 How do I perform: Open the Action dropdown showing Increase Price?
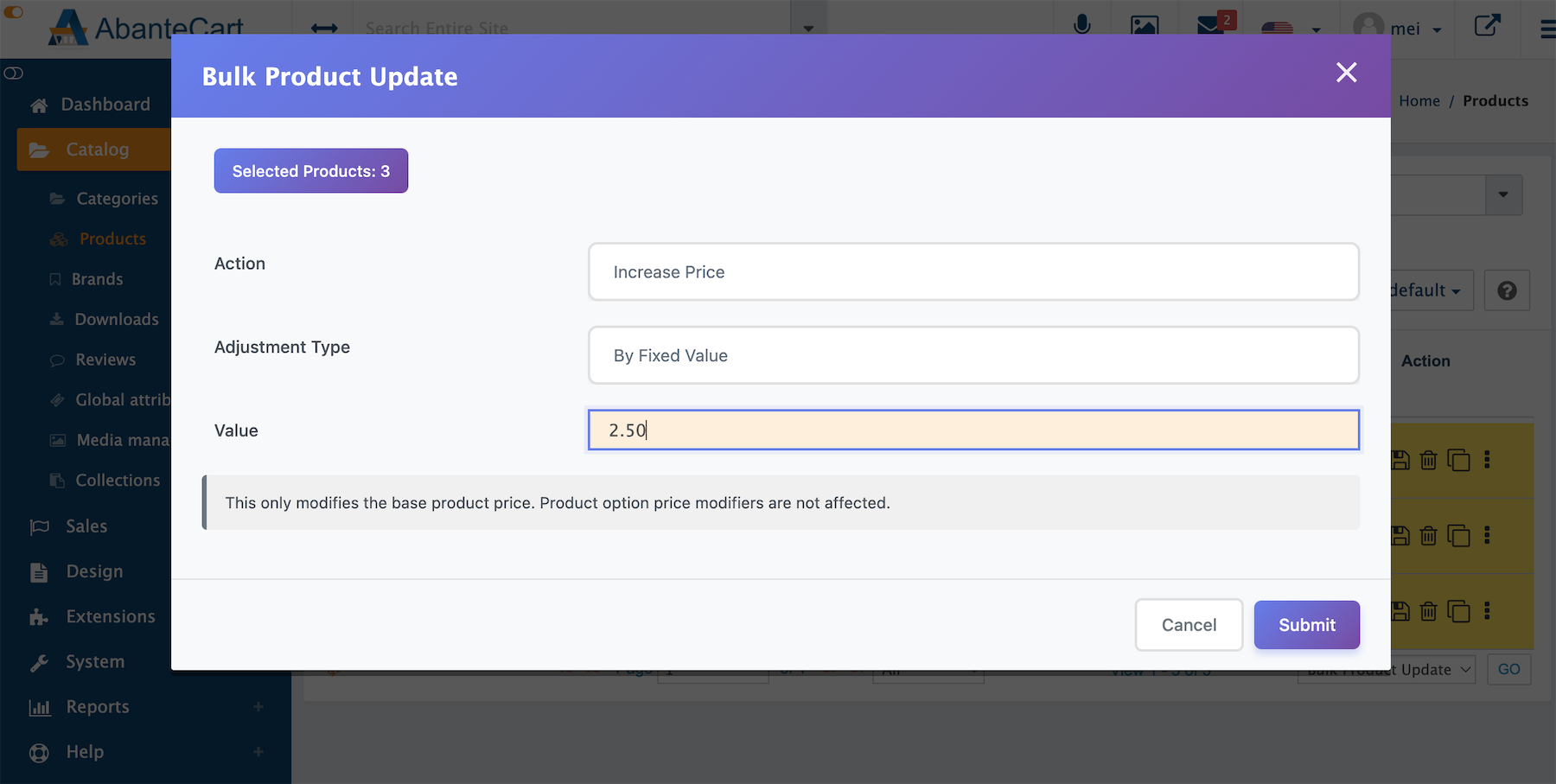(972, 272)
